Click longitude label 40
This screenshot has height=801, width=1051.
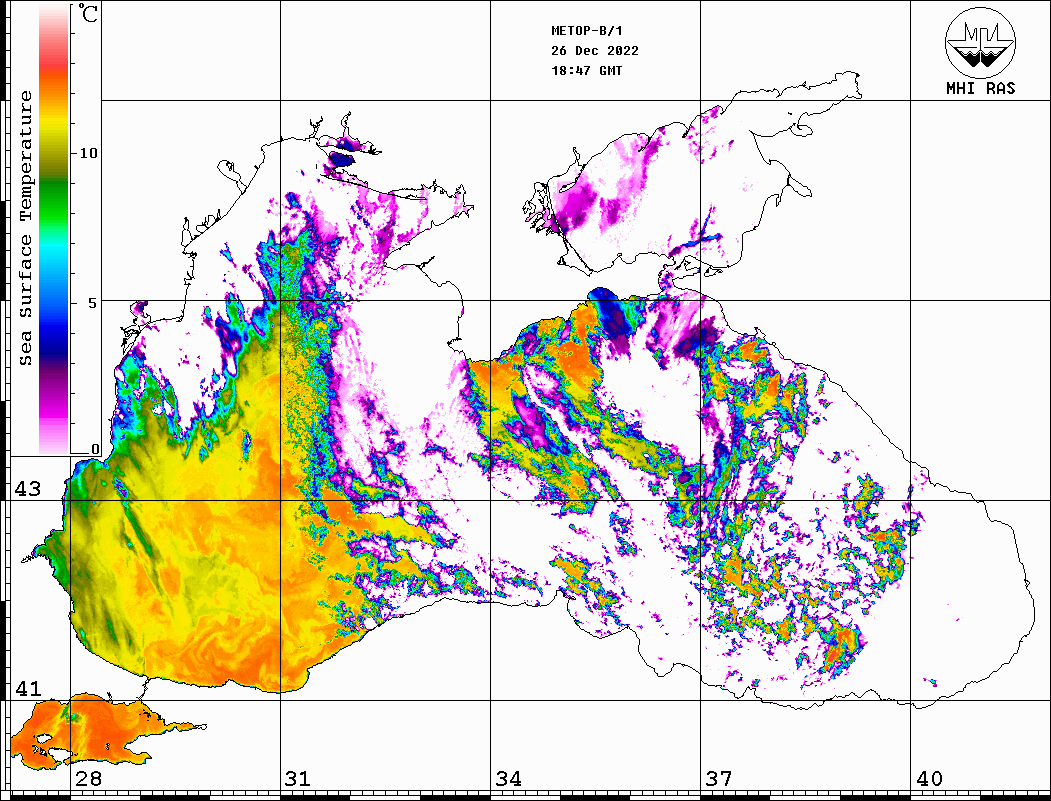click(929, 779)
